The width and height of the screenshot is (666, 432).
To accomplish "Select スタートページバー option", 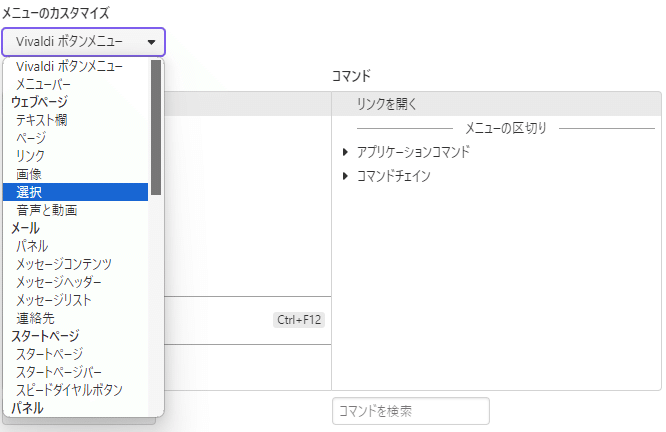I will click(76, 372).
